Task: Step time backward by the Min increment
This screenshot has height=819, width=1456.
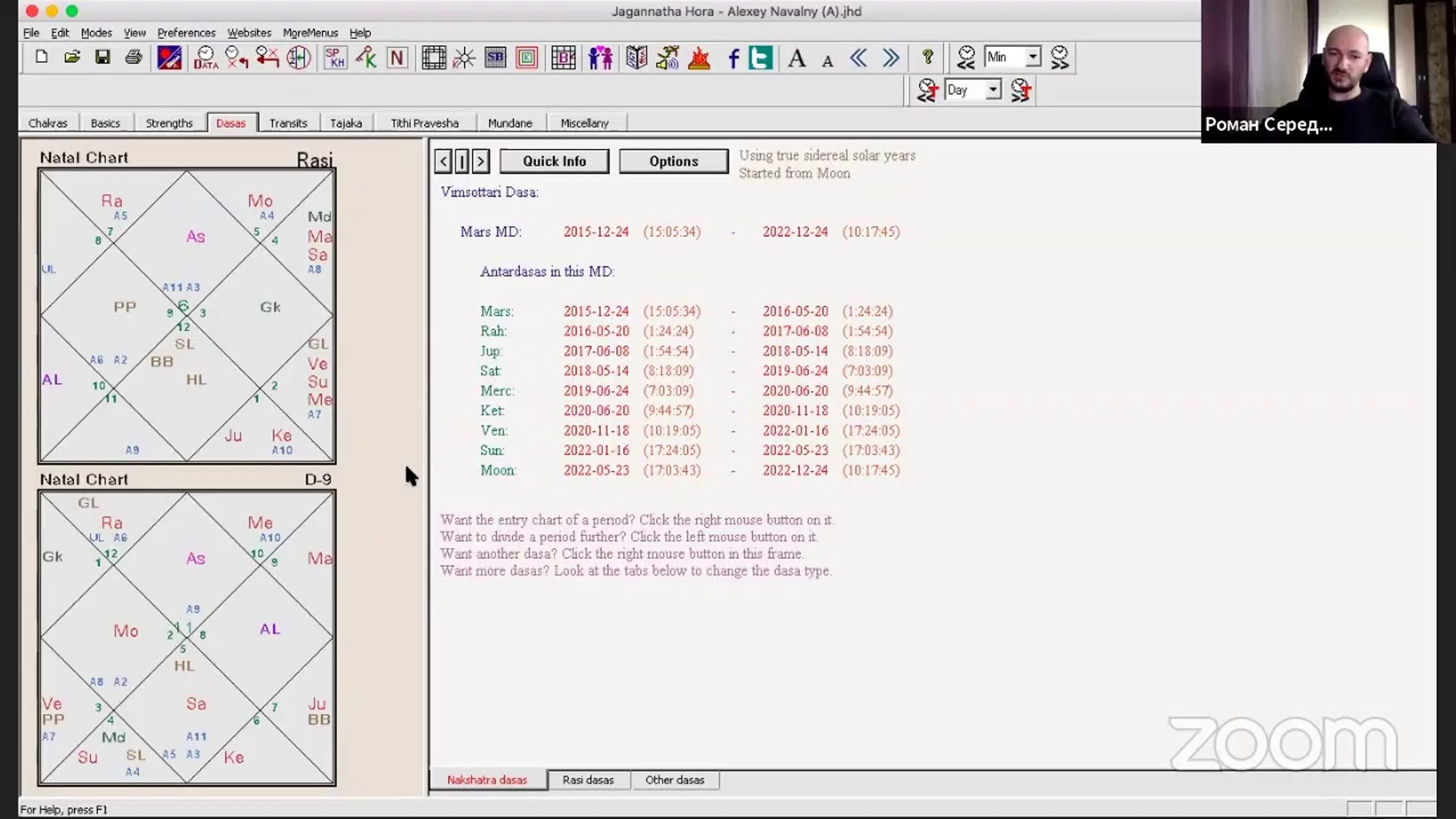Action: (966, 57)
